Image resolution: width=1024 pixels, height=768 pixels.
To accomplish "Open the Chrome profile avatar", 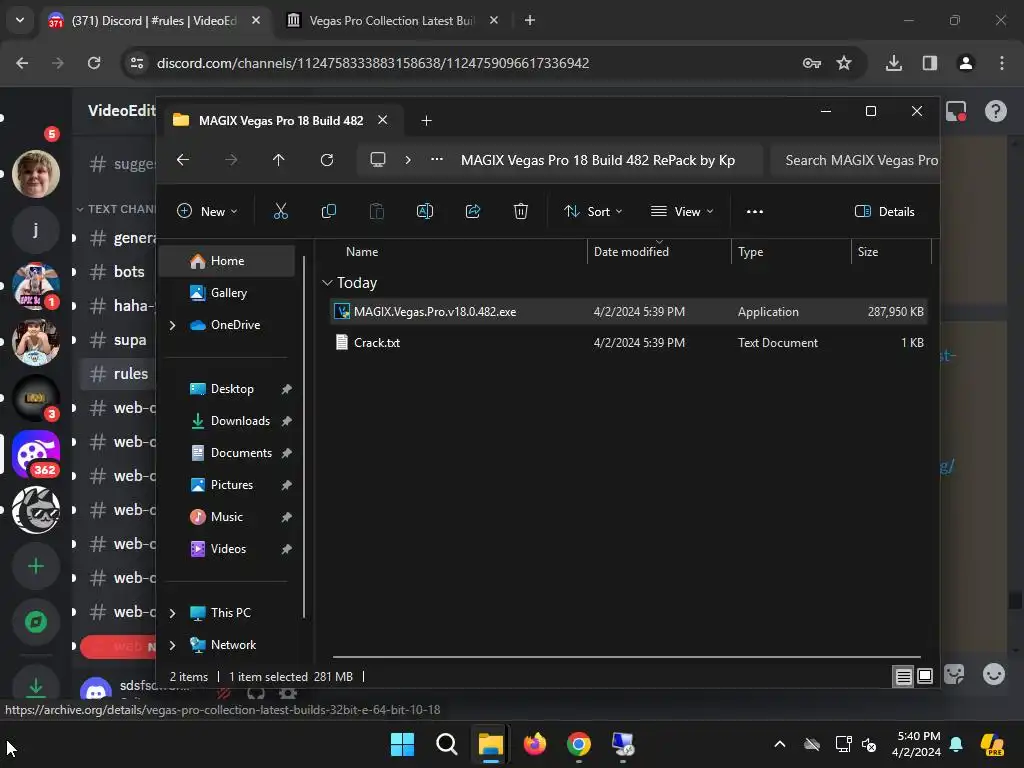I will [965, 63].
